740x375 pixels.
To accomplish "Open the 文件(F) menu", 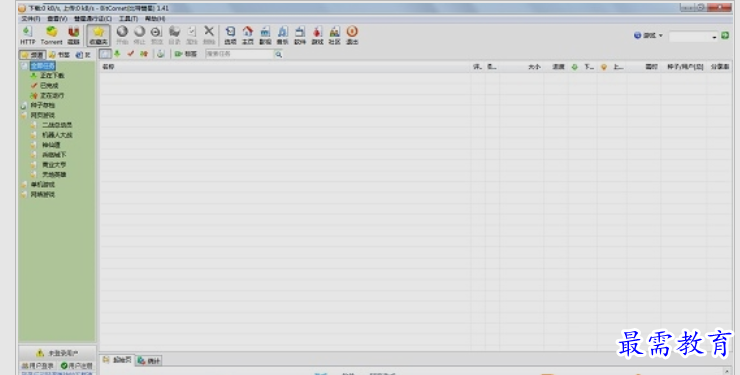I will tap(31, 18).
